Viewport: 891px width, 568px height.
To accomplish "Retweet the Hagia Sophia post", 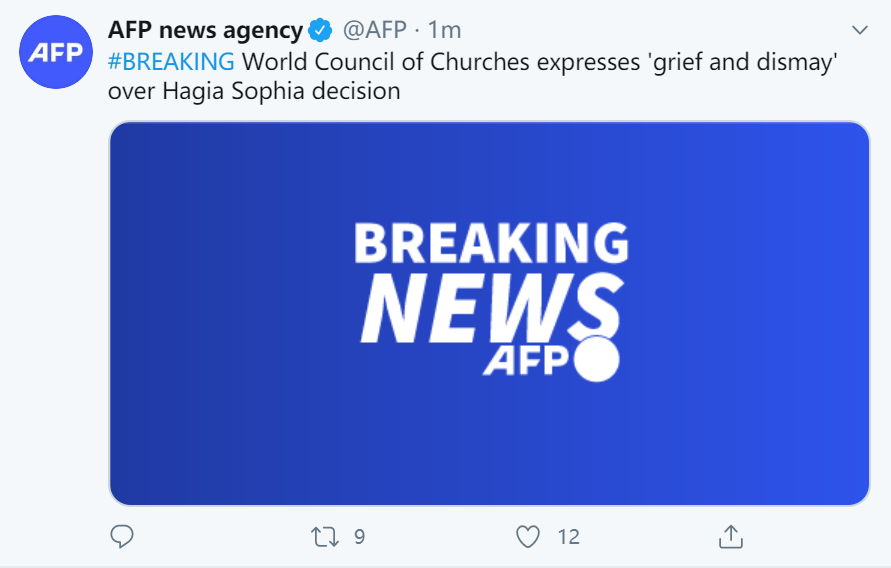I will (x=325, y=537).
